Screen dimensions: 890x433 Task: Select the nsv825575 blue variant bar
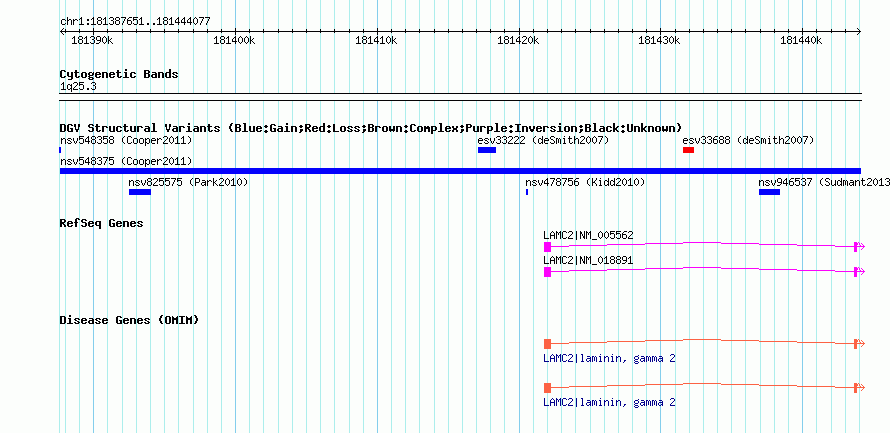click(x=140, y=192)
